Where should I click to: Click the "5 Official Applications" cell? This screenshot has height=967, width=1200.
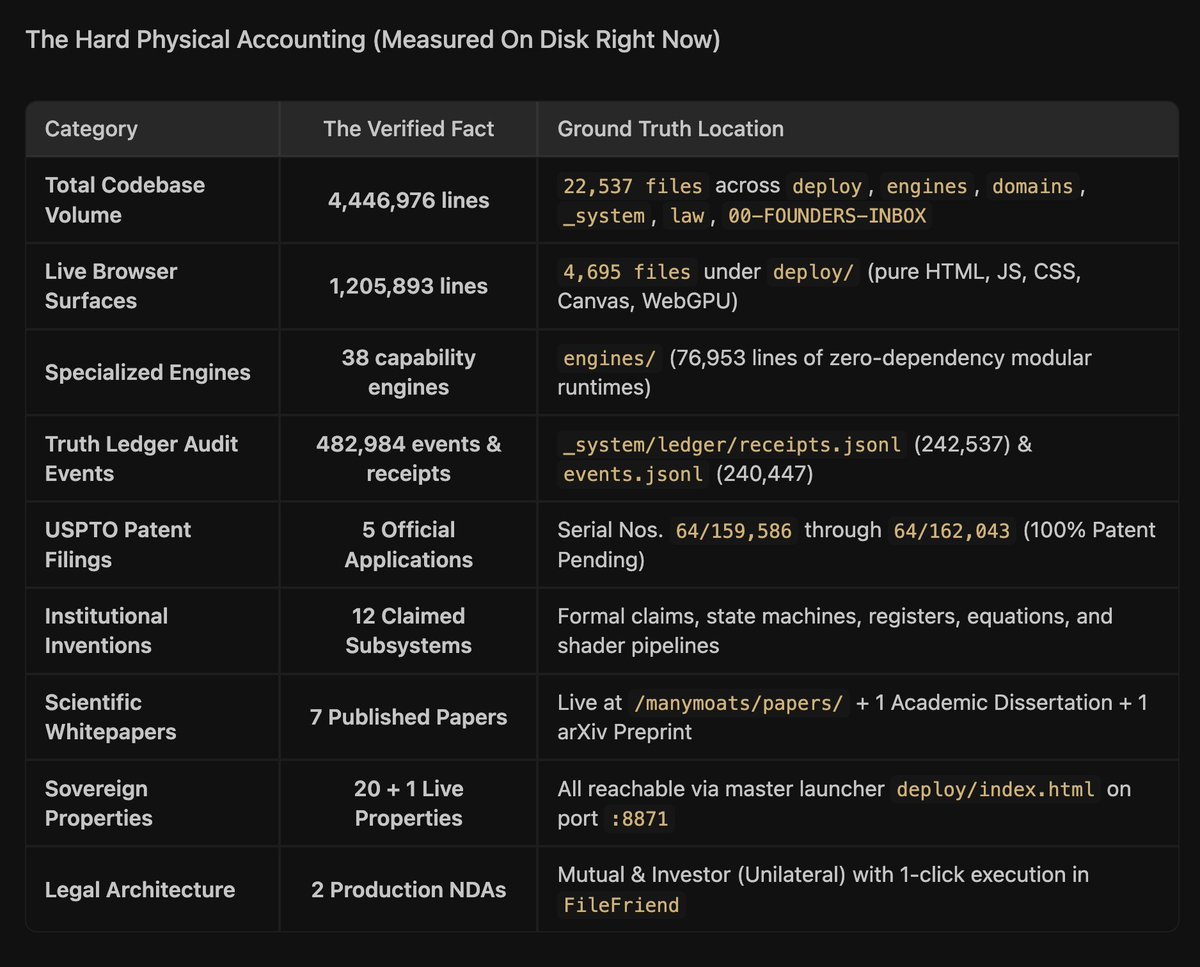408,544
